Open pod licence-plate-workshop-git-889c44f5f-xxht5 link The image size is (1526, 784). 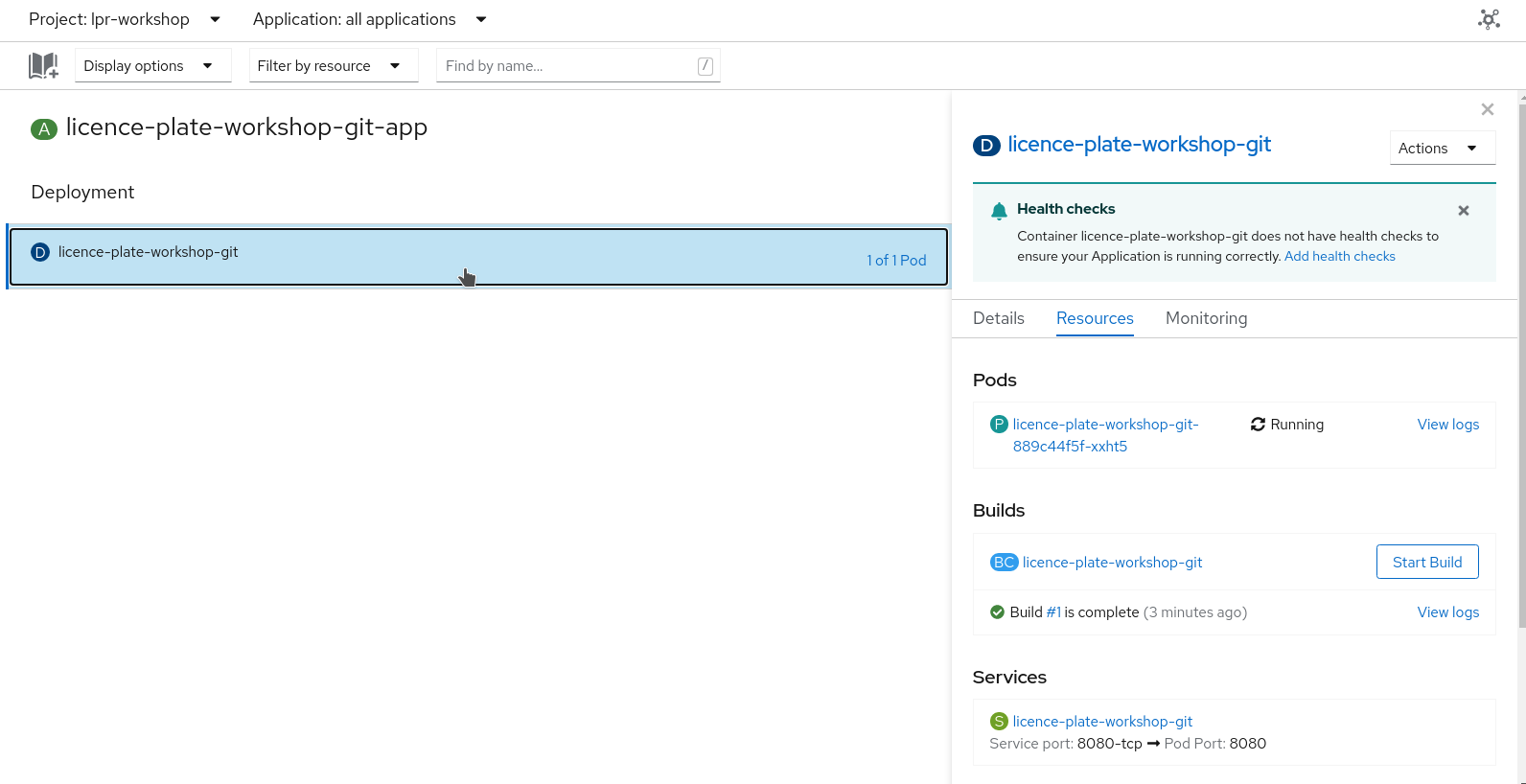1106,435
